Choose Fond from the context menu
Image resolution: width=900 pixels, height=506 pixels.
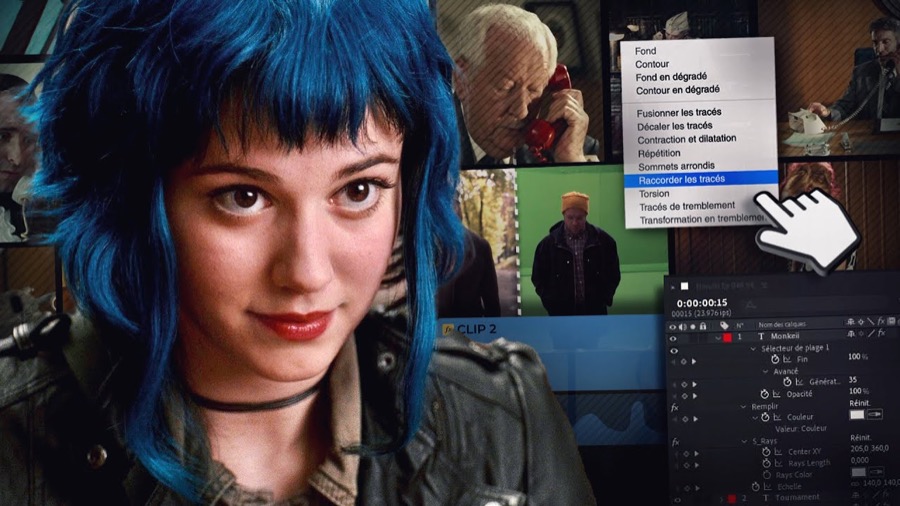(x=645, y=51)
